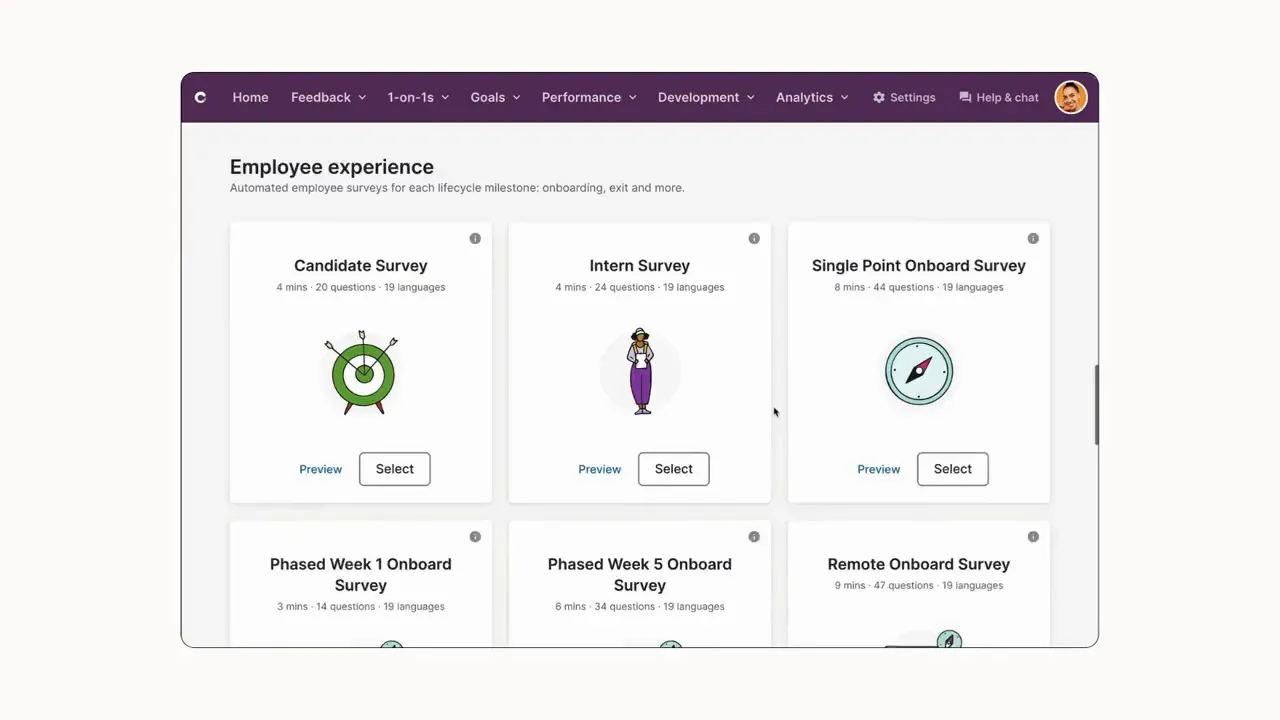Open info icon on Candidate Survey card
The width and height of the screenshot is (1280, 720).
click(x=475, y=238)
